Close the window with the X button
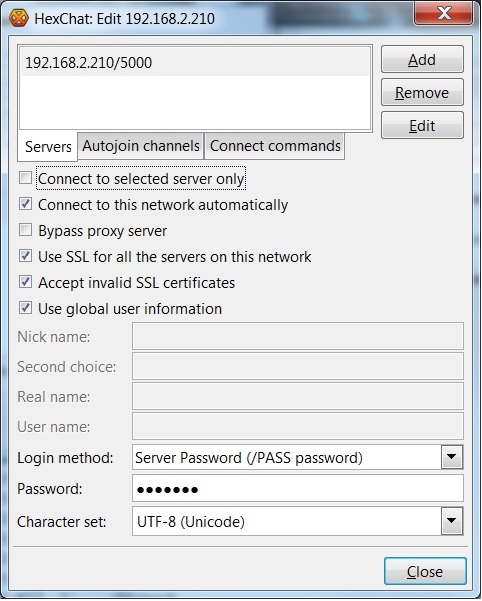 coord(444,13)
